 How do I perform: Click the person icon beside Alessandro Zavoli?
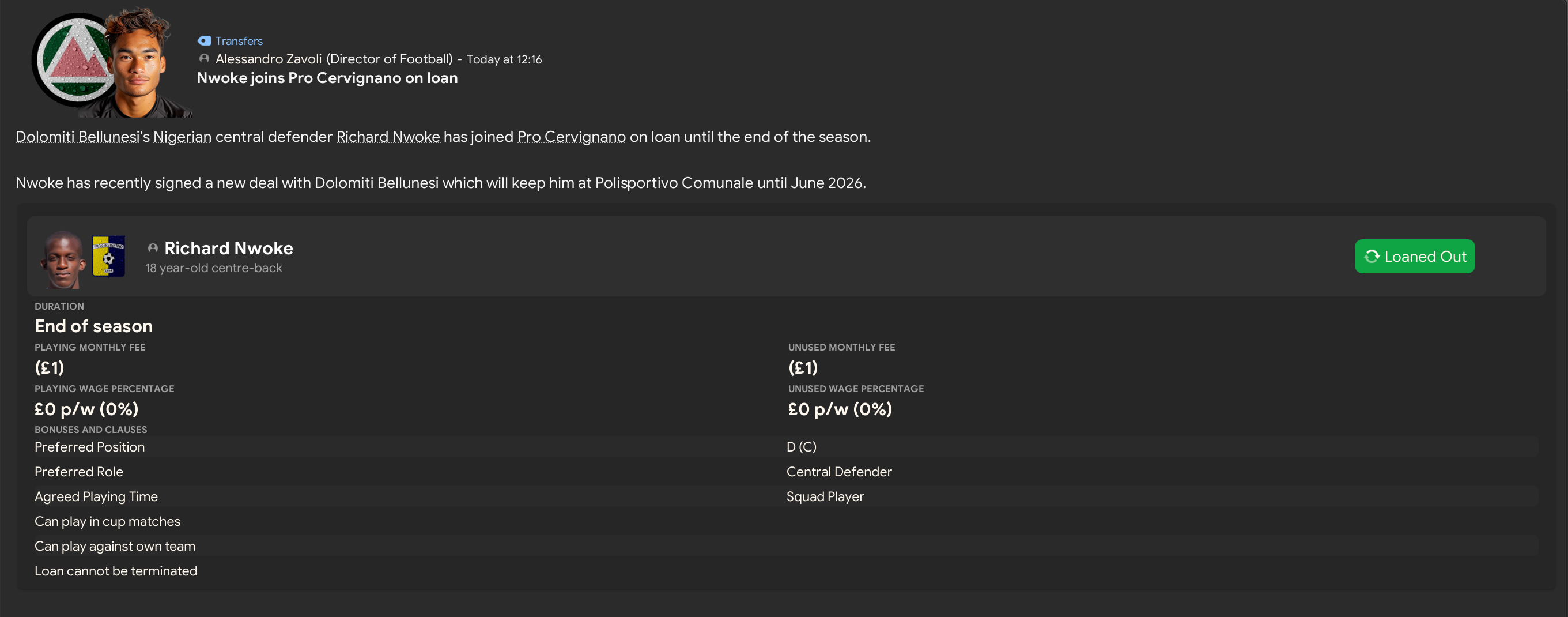(205, 58)
